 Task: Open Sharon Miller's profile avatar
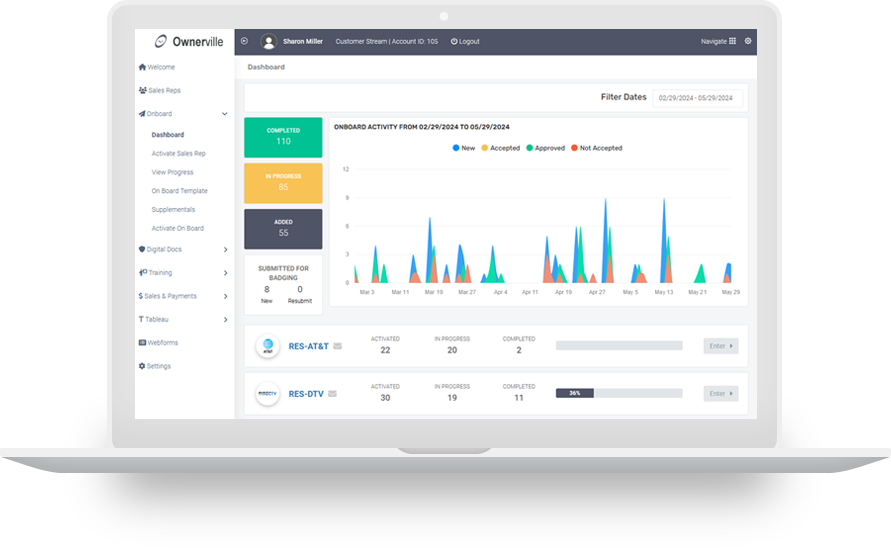[268, 41]
